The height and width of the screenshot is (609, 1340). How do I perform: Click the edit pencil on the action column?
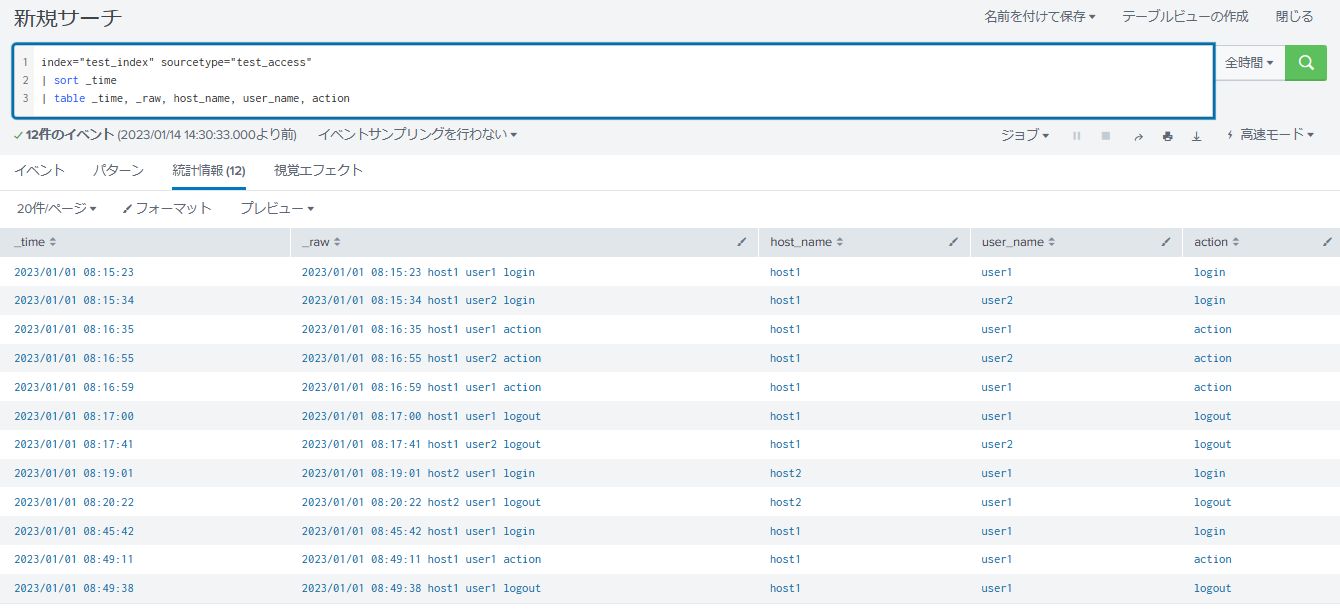(1328, 241)
